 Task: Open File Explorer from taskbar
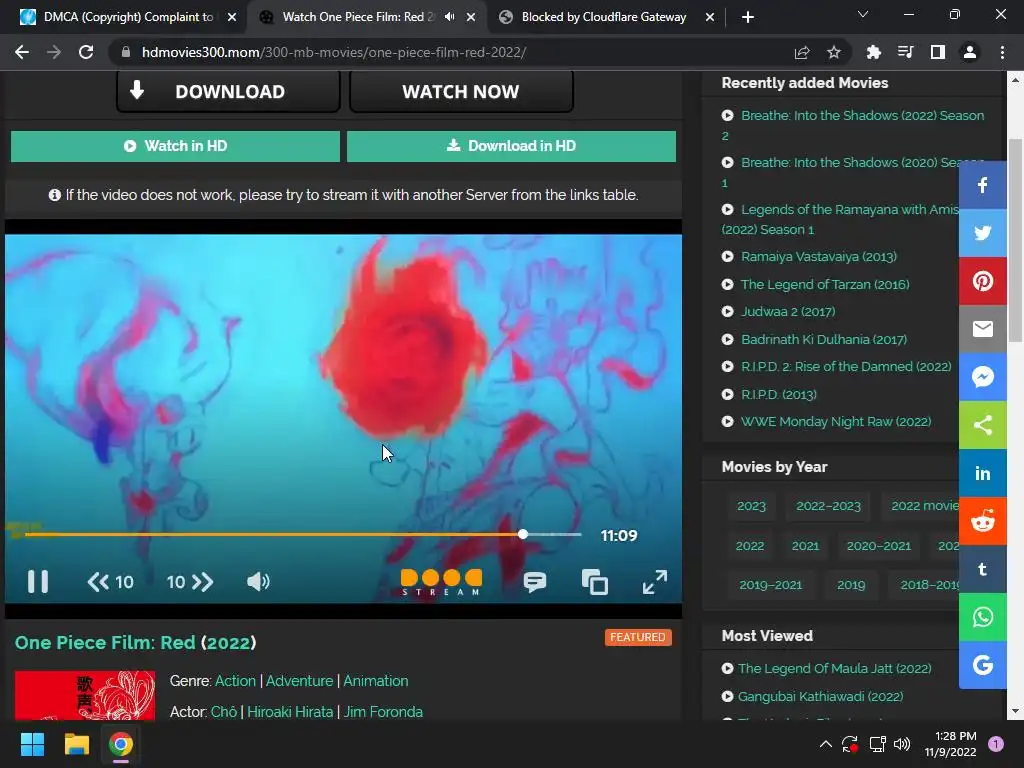tap(76, 744)
